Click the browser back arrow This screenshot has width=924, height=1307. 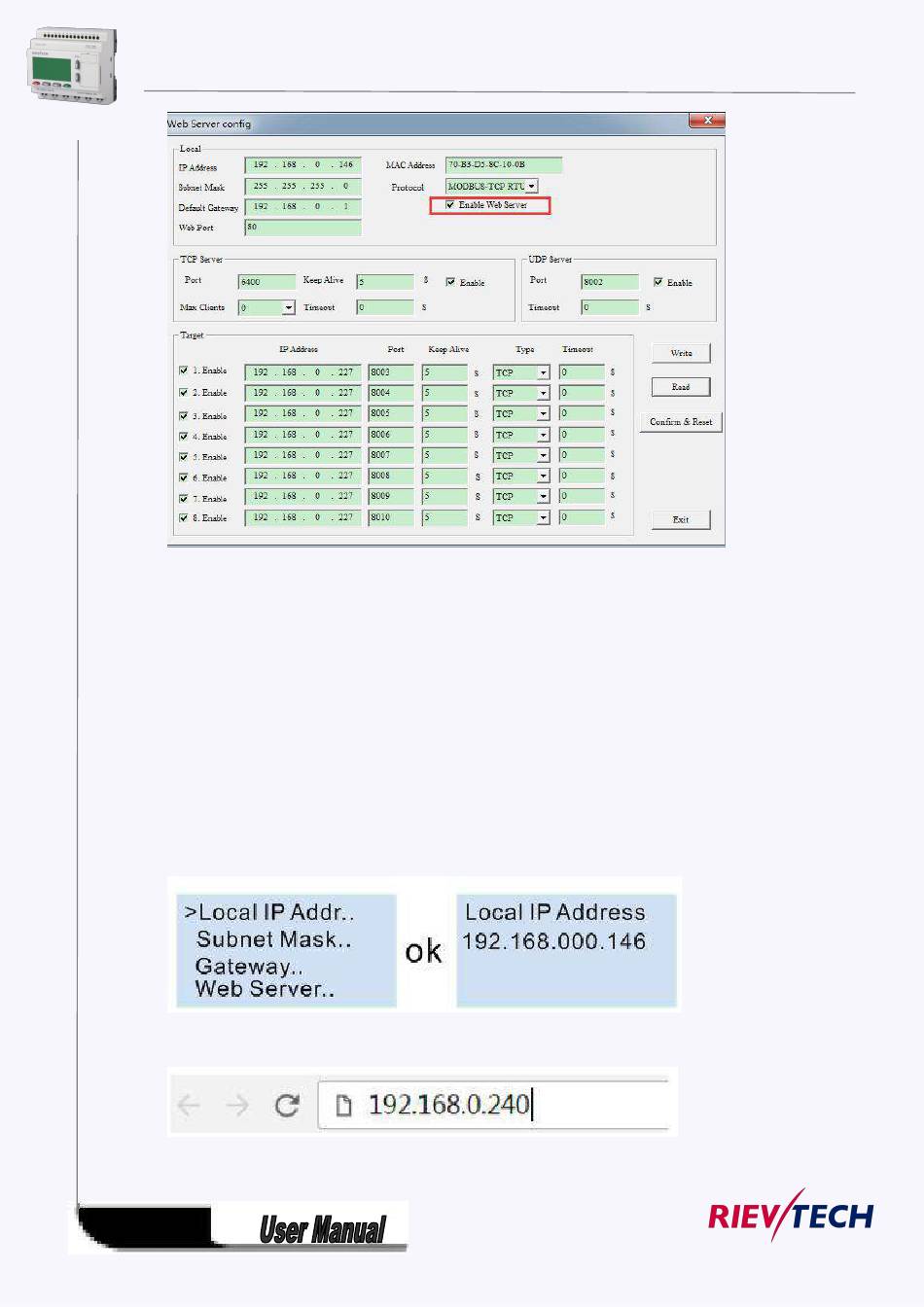(189, 1105)
